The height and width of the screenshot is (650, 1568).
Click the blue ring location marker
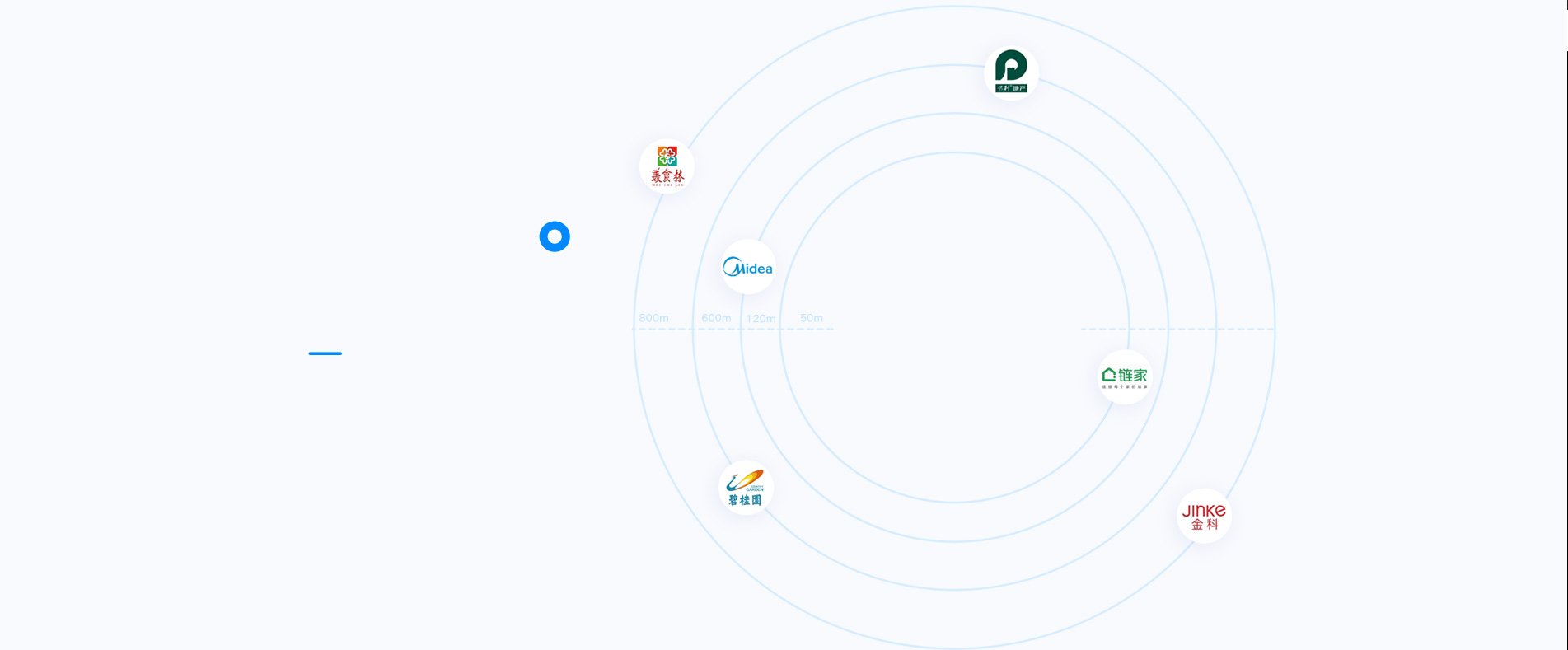555,236
